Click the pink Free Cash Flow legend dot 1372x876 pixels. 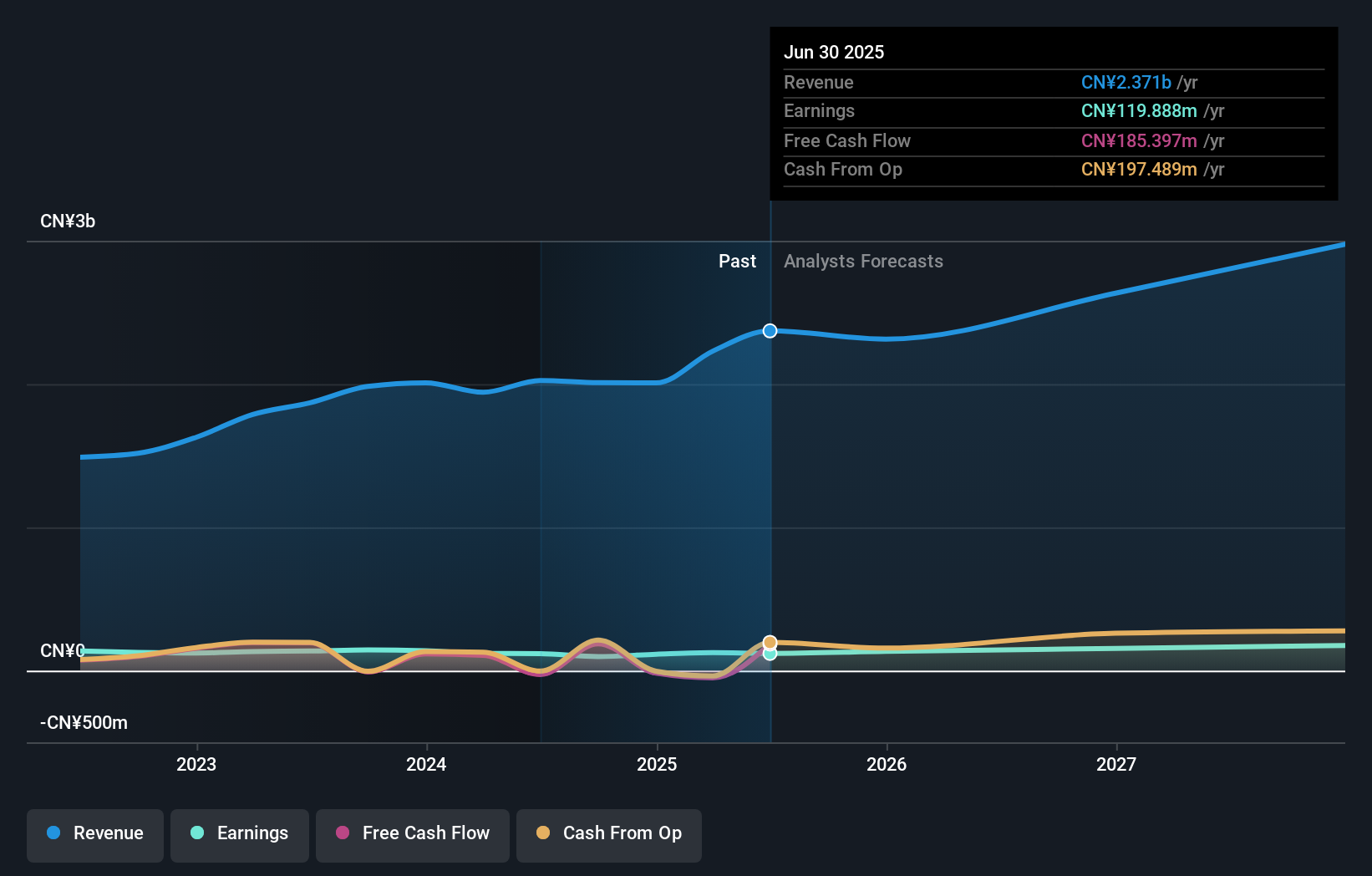(343, 833)
